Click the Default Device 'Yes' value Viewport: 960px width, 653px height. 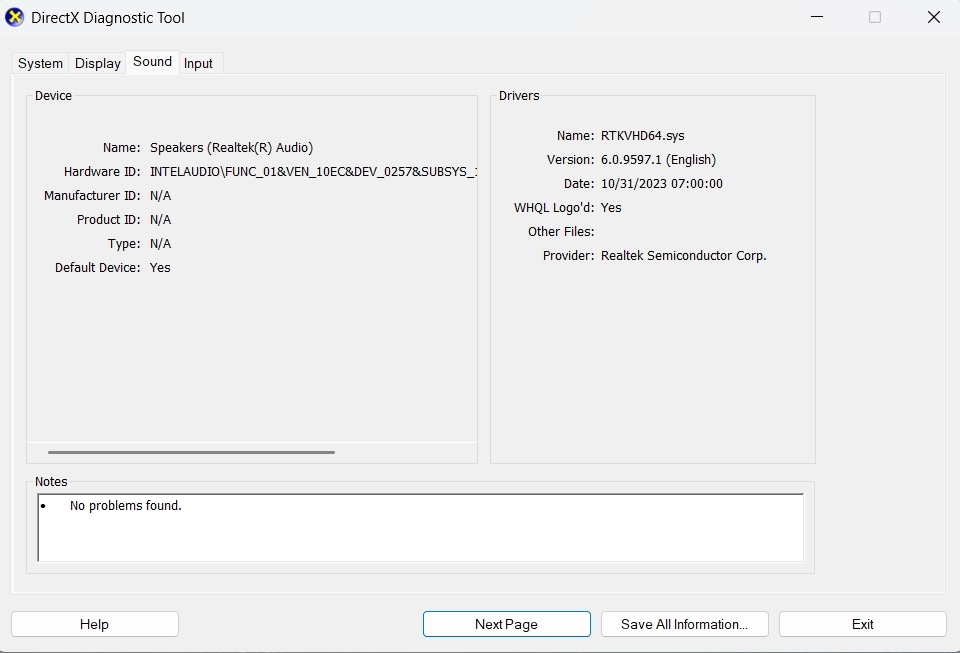(160, 267)
